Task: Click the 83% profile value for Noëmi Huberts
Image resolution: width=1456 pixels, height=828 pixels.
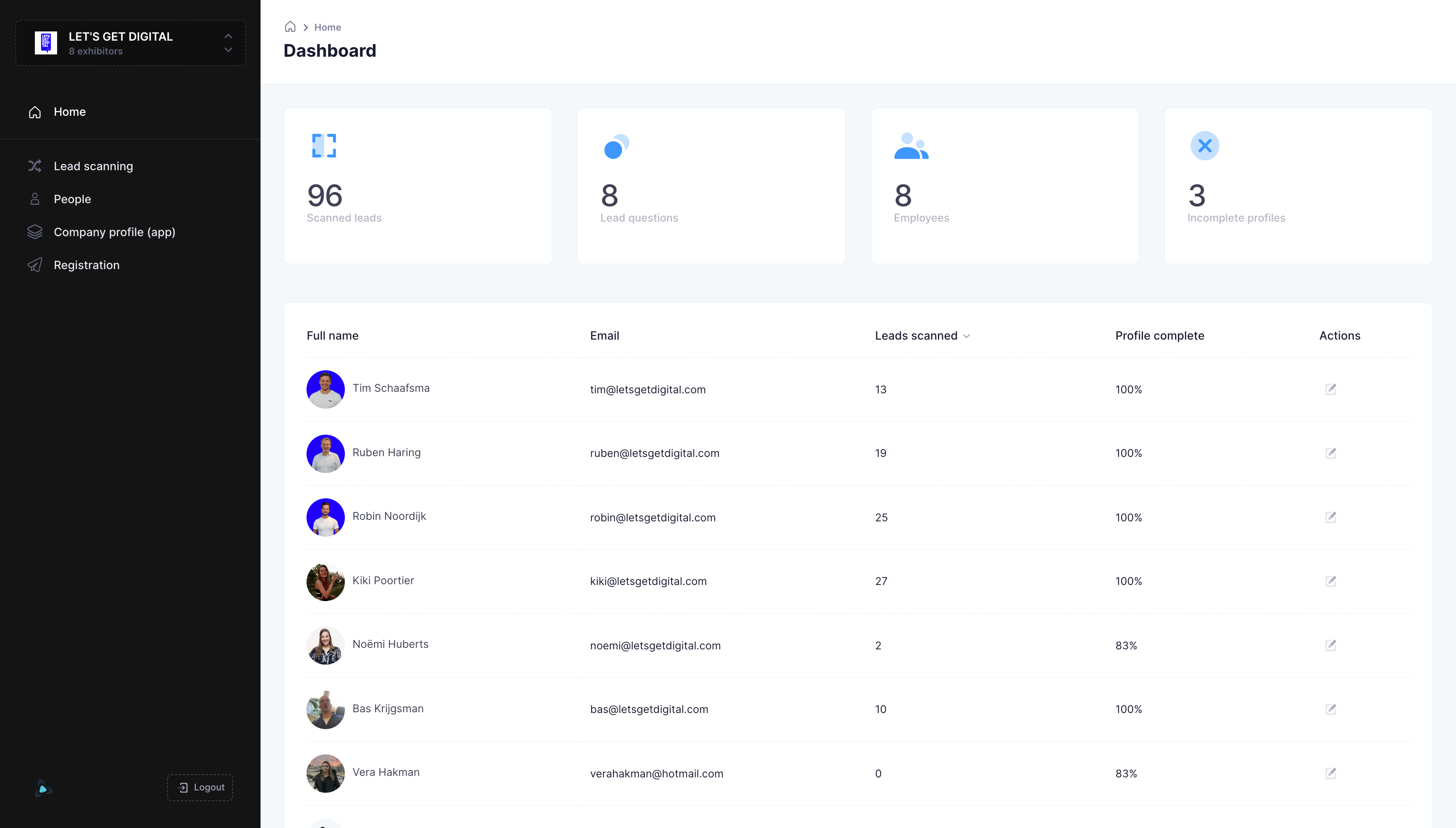Action: tap(1126, 646)
